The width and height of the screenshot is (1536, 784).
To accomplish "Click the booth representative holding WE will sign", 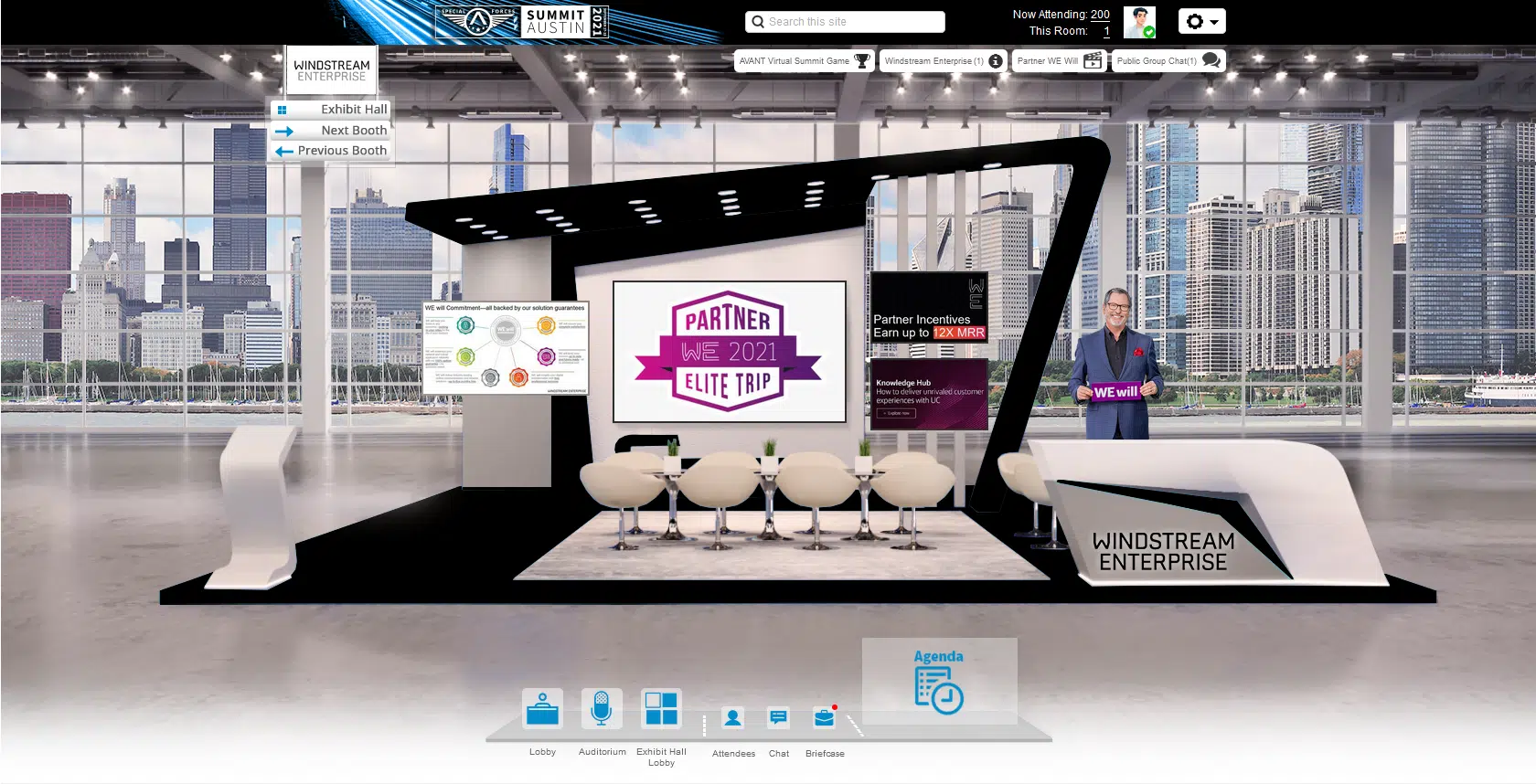I will tap(1116, 364).
